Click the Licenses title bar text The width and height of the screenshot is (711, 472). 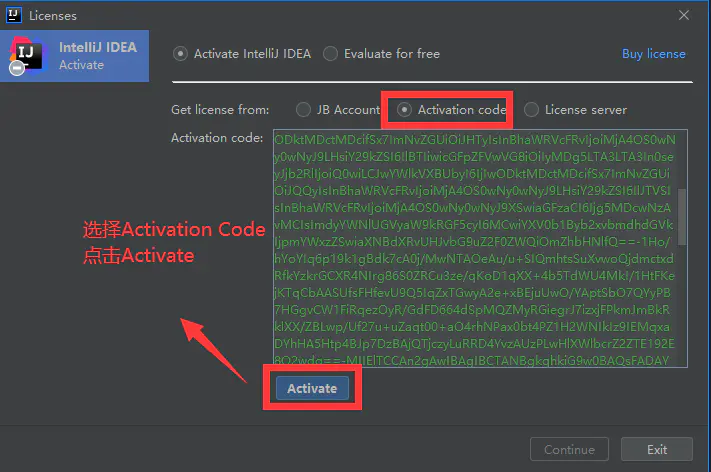pos(53,16)
